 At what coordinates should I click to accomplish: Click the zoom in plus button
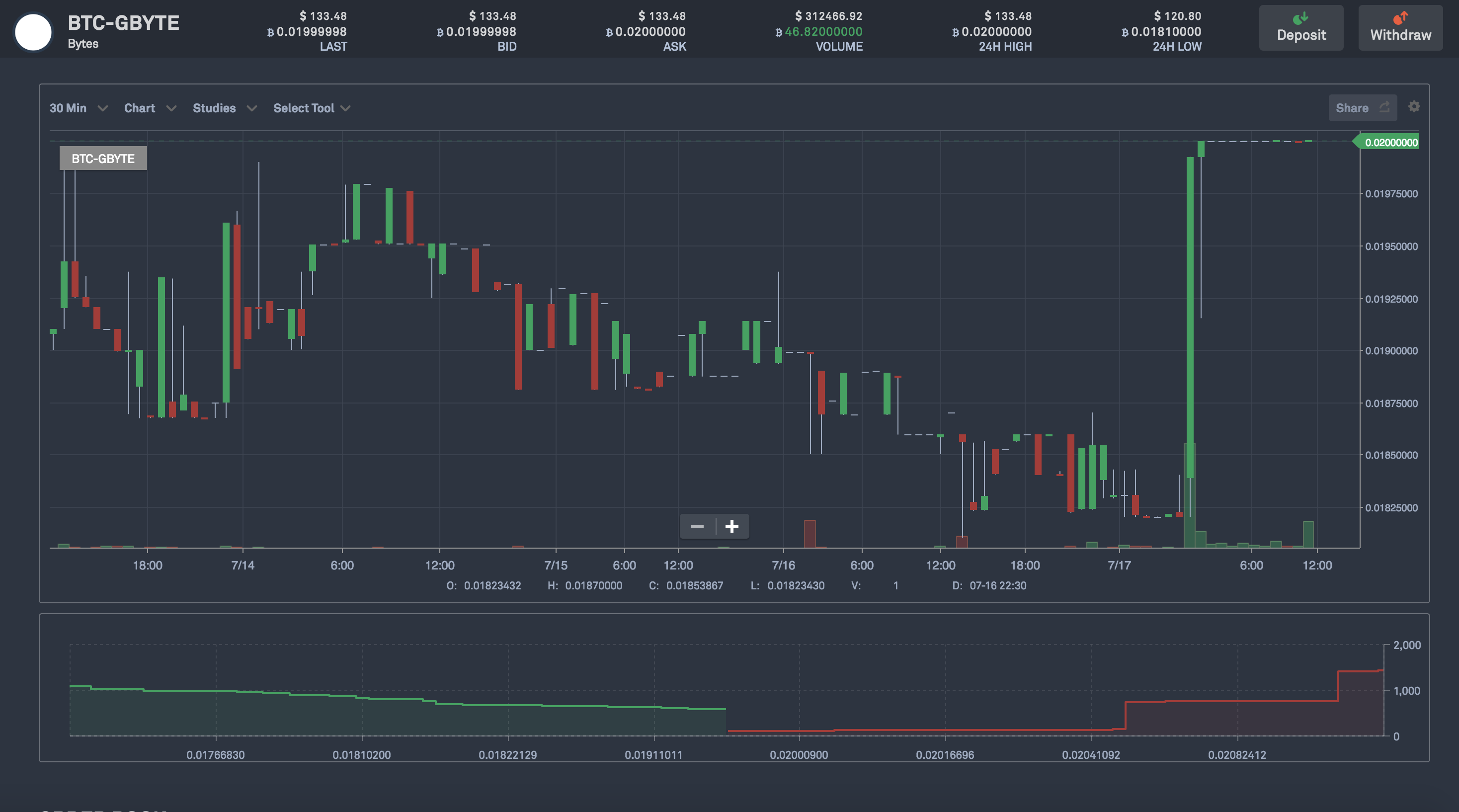coord(732,527)
